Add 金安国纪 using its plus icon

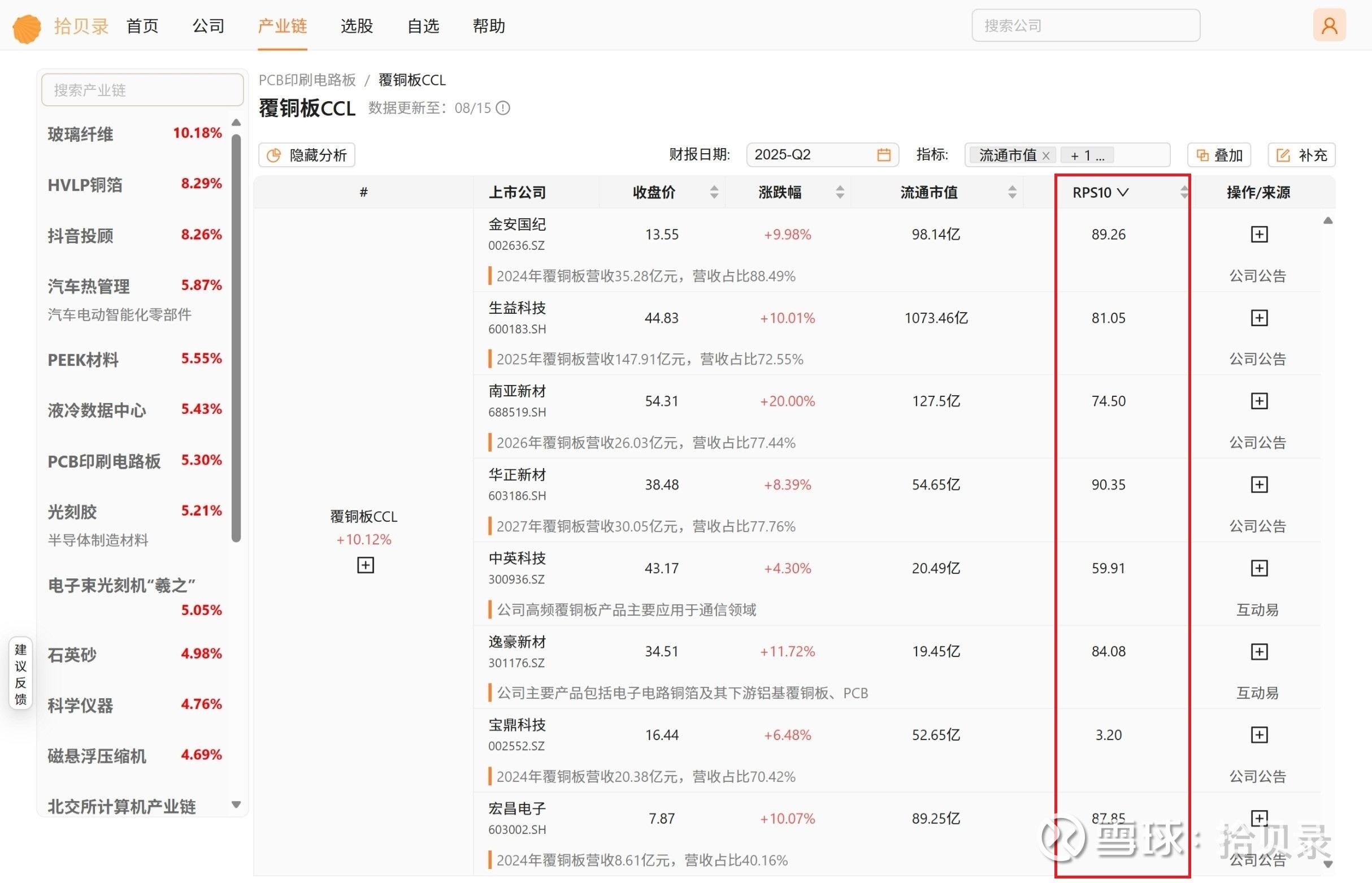(x=1258, y=234)
